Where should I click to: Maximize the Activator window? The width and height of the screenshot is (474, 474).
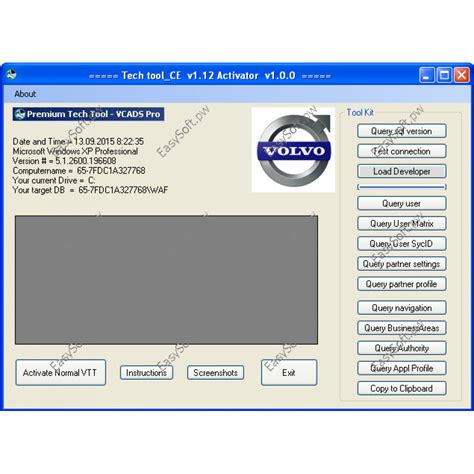[x=444, y=75]
